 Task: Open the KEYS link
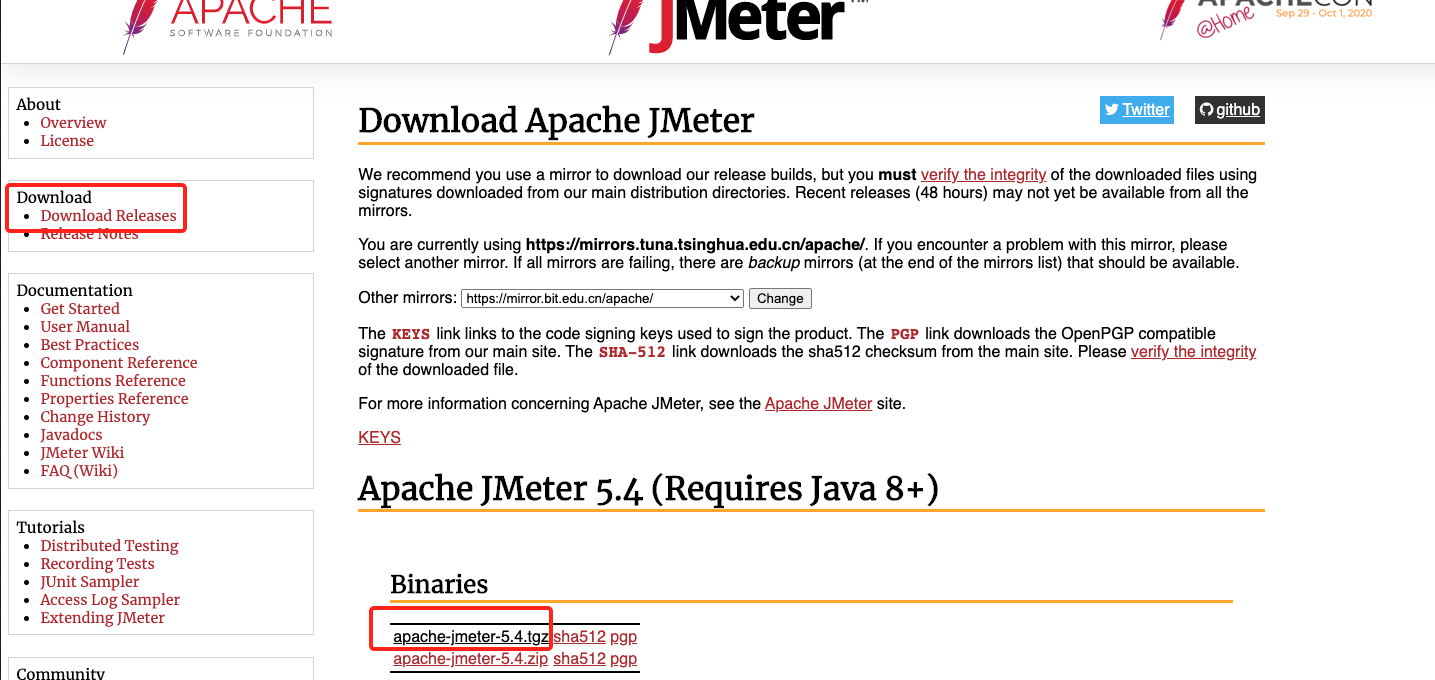pyautogui.click(x=379, y=438)
